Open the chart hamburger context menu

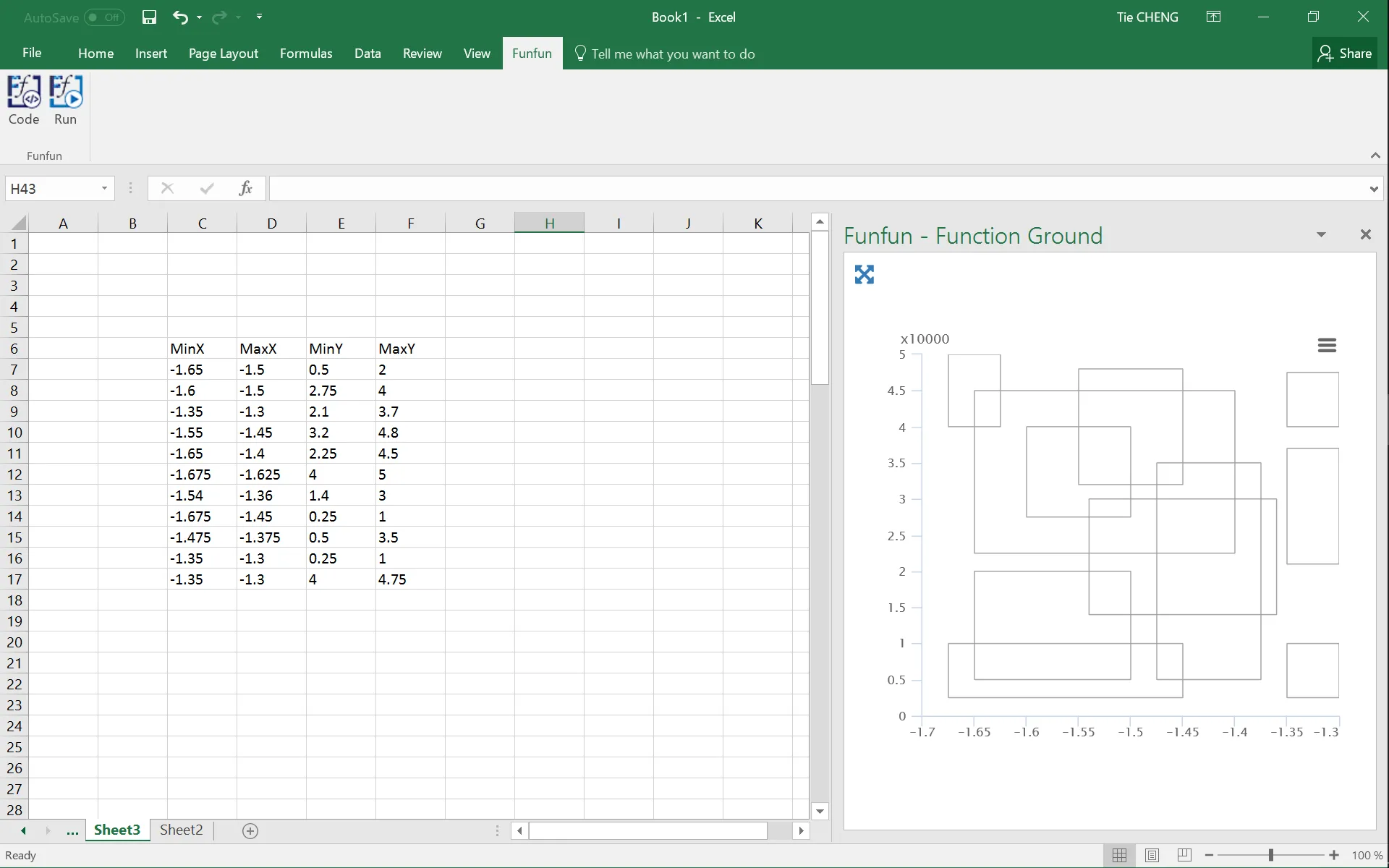click(x=1327, y=346)
